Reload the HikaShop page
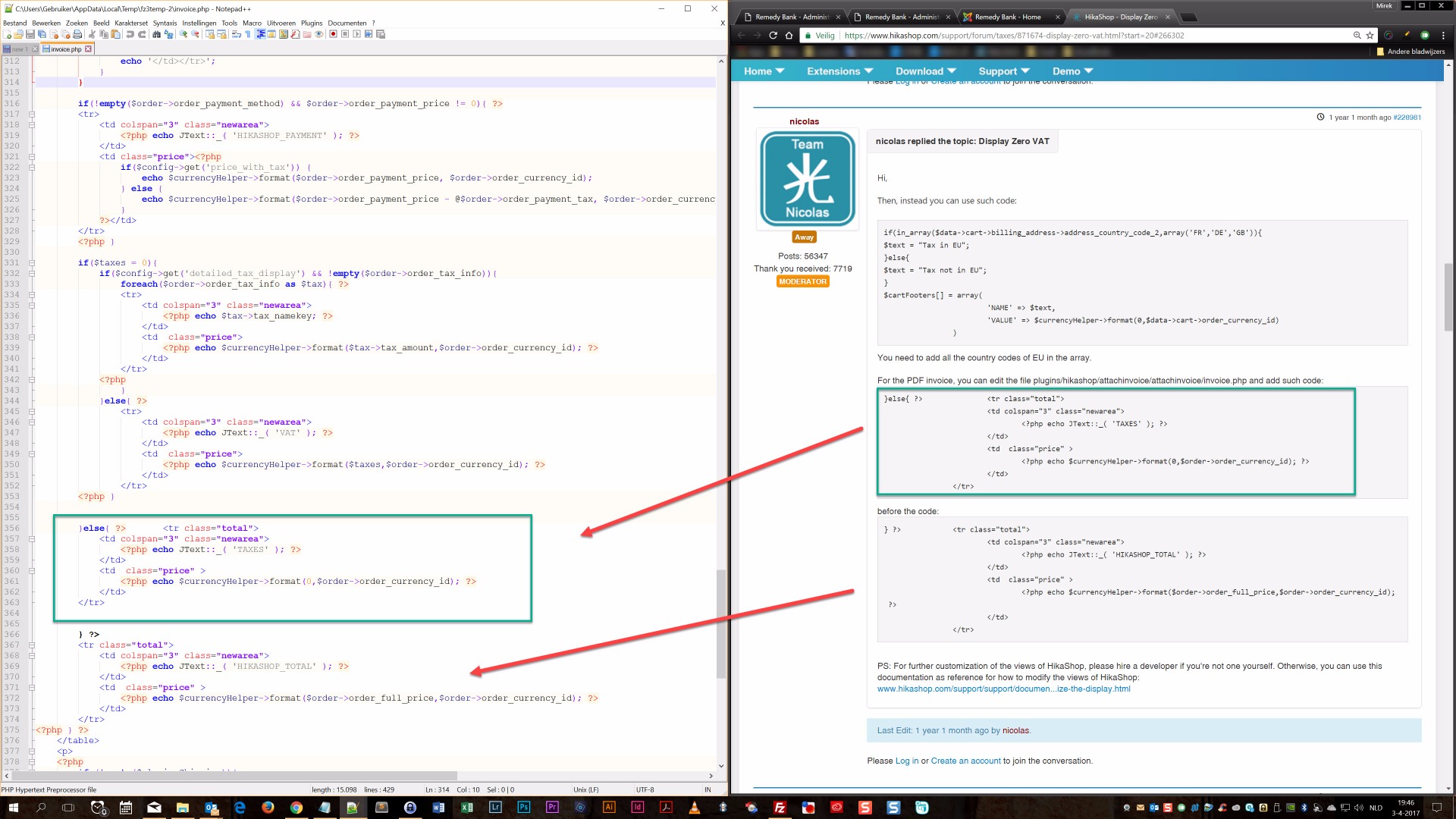The image size is (1456, 819). point(773,35)
